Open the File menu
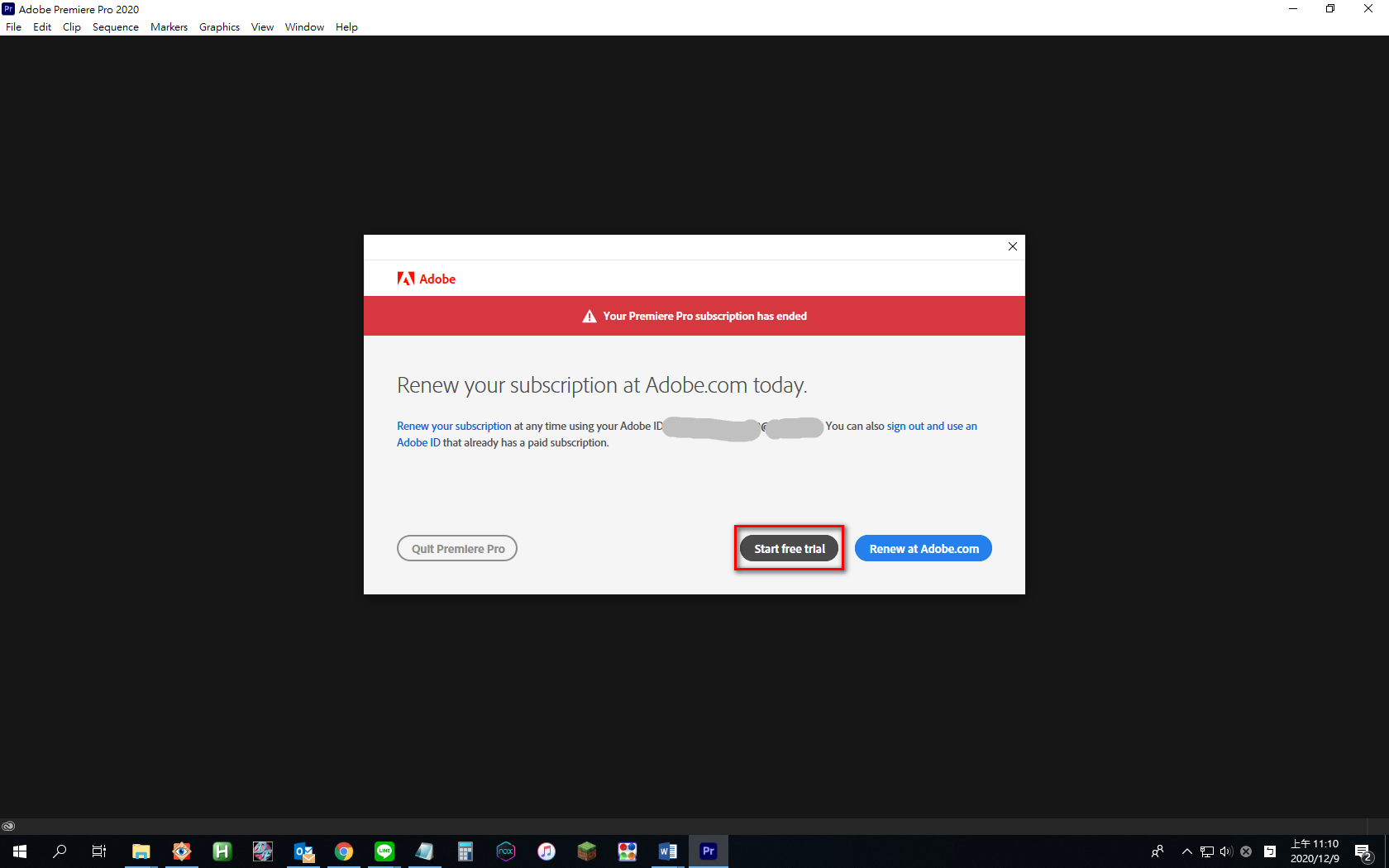 tap(14, 26)
